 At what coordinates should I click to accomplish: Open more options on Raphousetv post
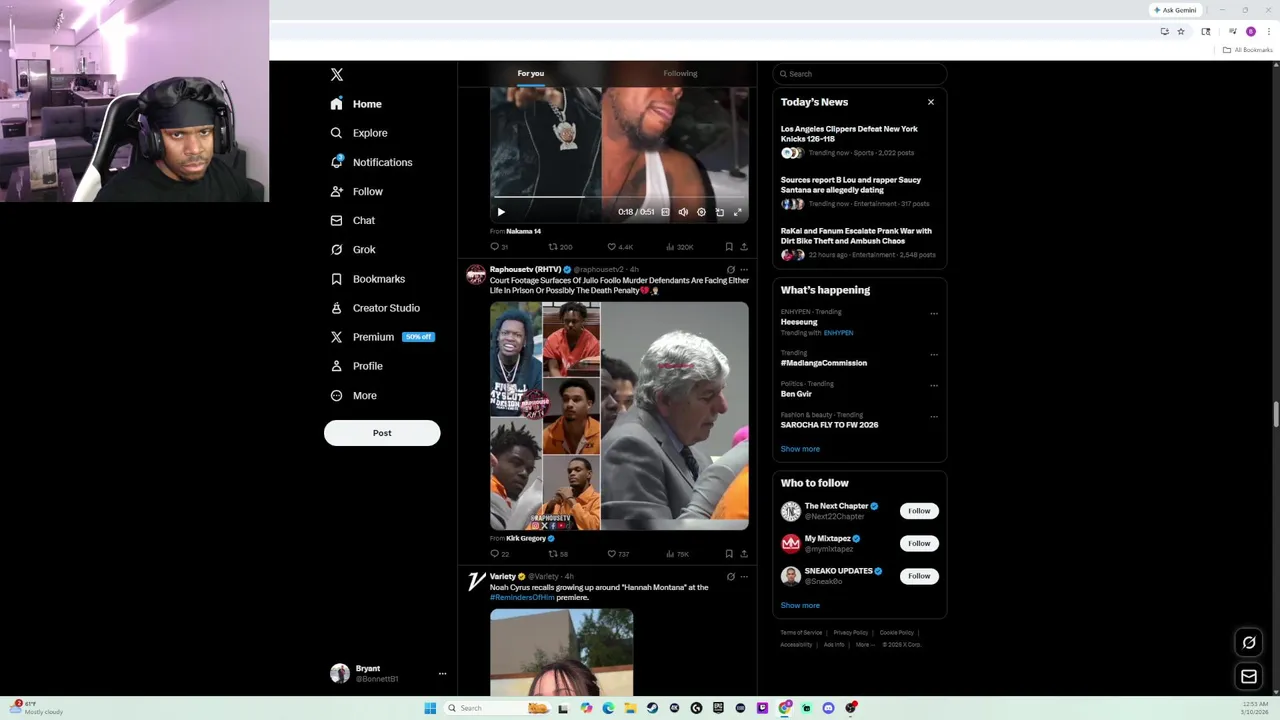click(x=744, y=270)
